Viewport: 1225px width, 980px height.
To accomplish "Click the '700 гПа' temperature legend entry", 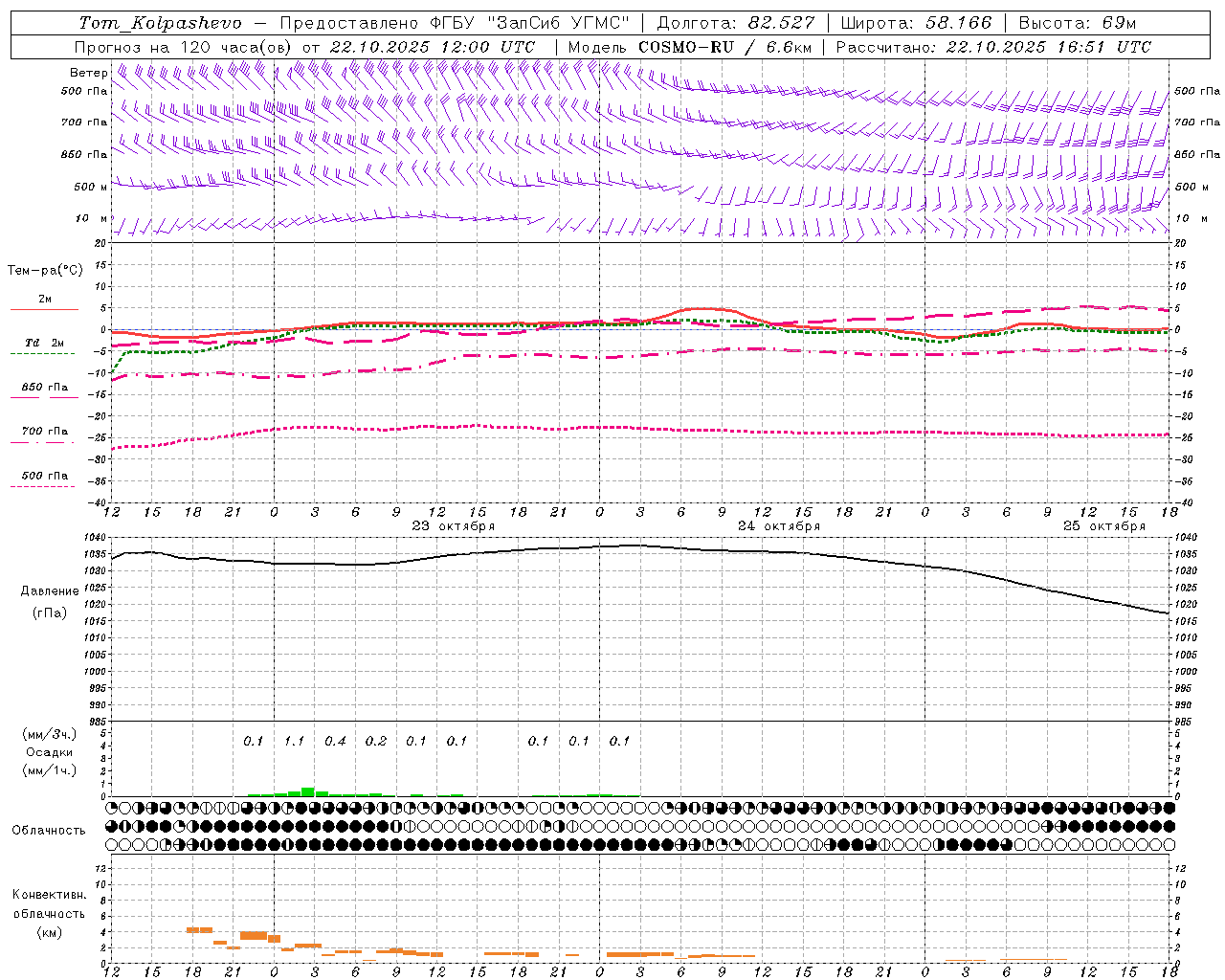I will [44, 432].
